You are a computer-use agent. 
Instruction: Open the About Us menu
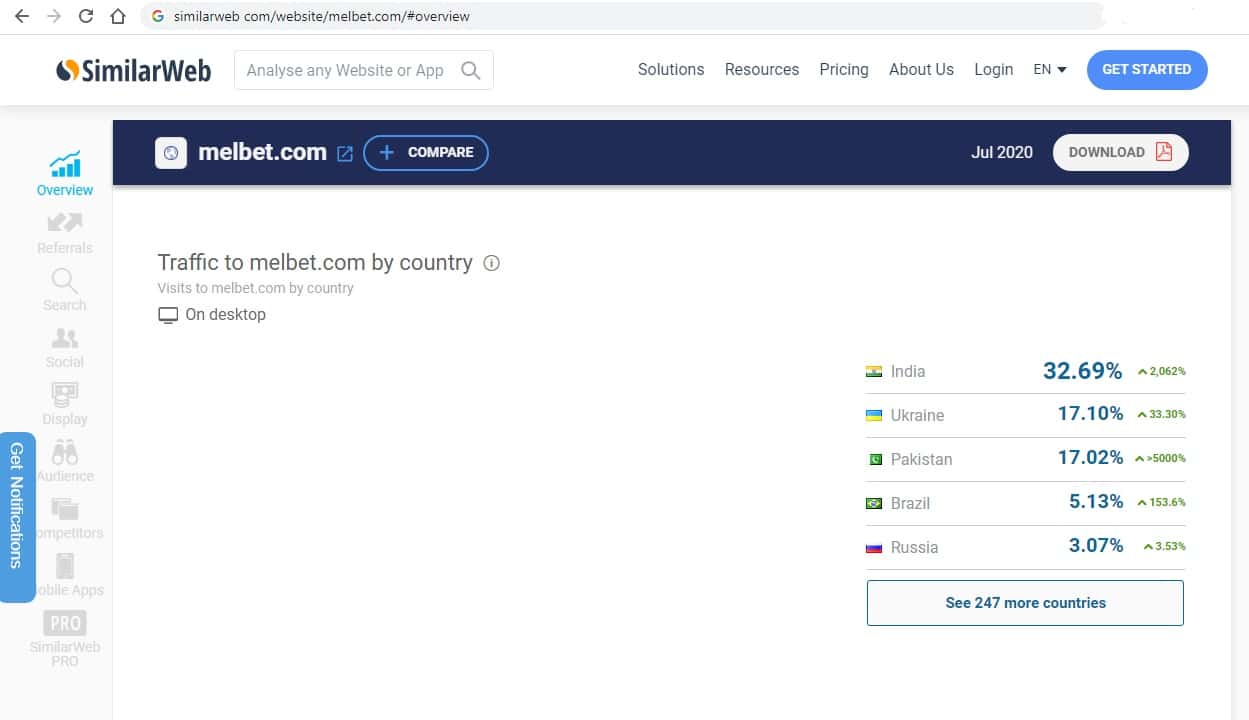pyautogui.click(x=921, y=70)
